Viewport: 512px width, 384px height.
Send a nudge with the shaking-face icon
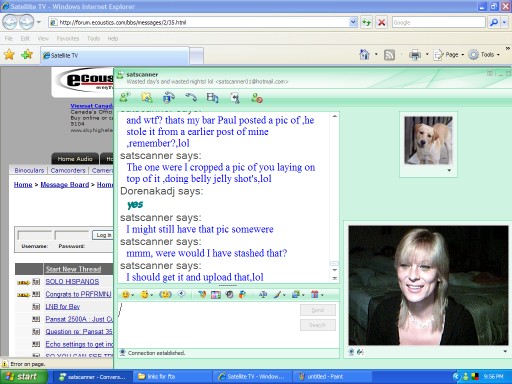pyautogui.click(x=165, y=294)
